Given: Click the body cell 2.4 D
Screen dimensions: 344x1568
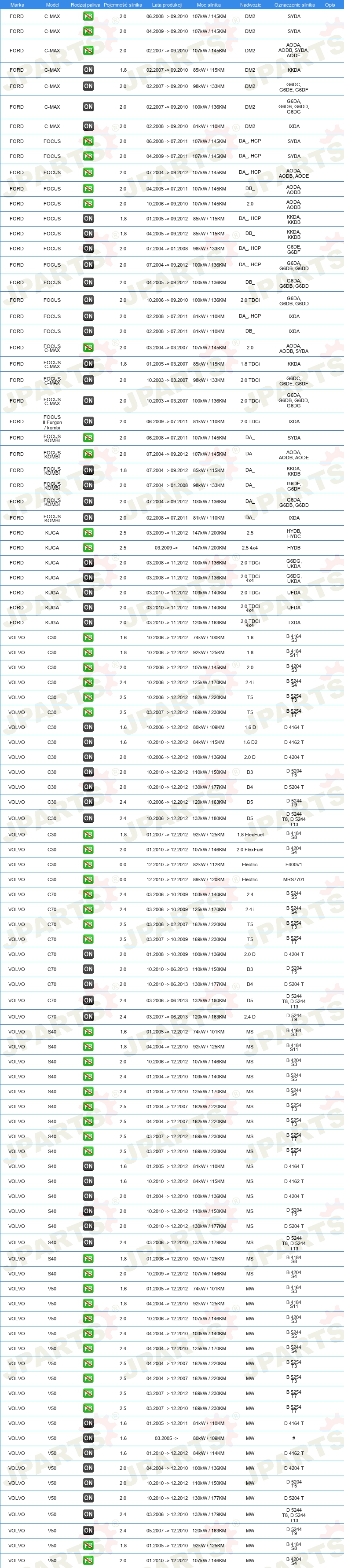Looking at the screenshot, I should [250, 1017].
